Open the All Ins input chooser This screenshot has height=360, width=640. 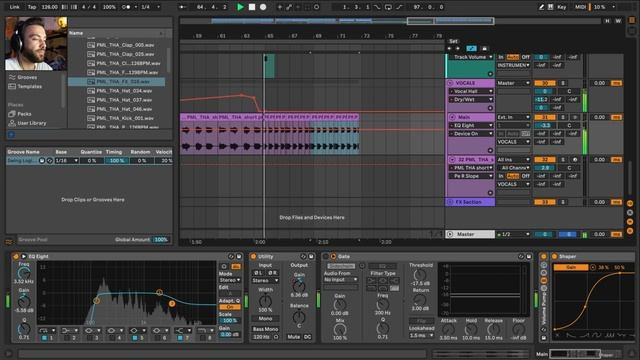513,160
